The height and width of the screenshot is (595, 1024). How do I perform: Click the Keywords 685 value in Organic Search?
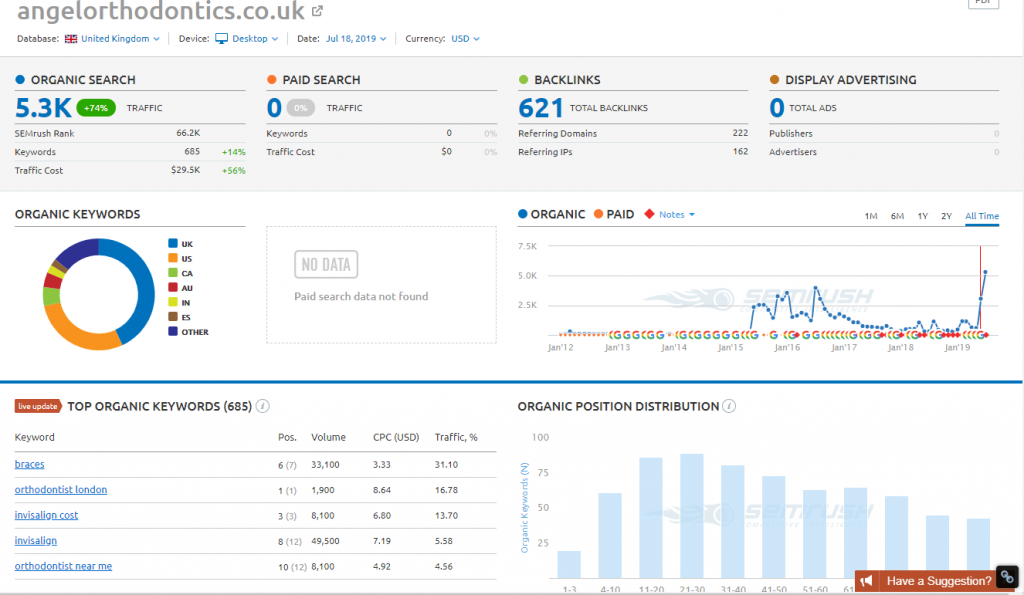coord(192,152)
